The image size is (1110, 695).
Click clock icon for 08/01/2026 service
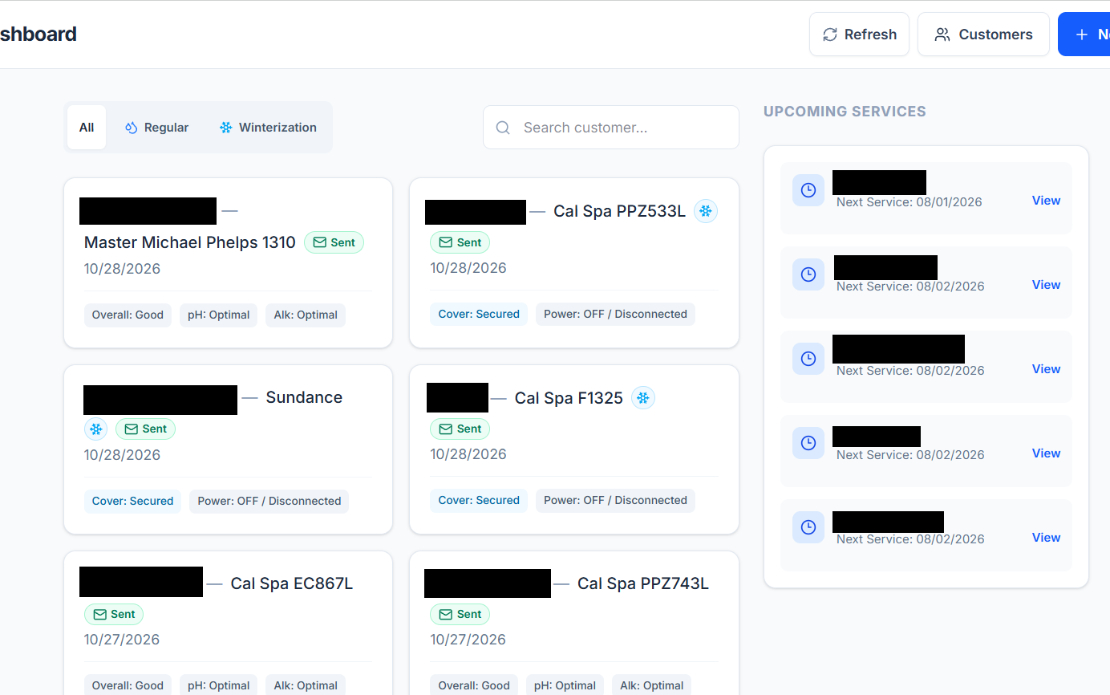[x=808, y=190]
